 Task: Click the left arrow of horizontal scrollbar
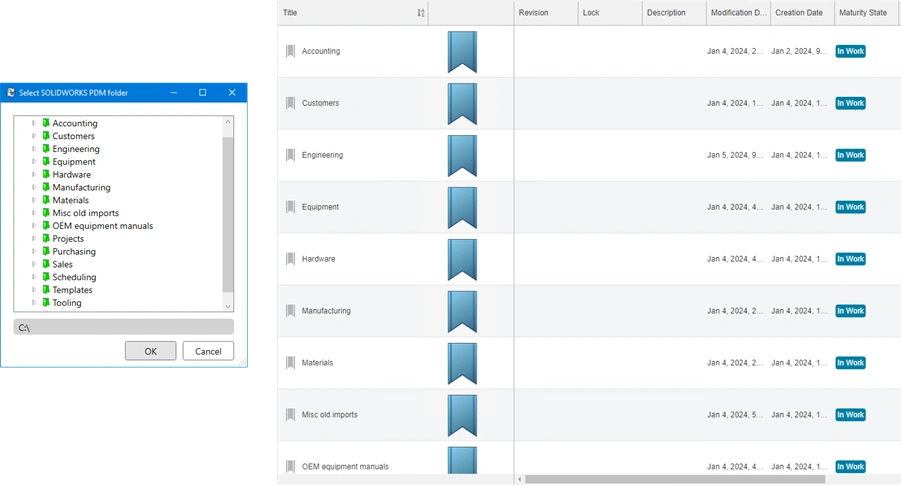click(519, 479)
